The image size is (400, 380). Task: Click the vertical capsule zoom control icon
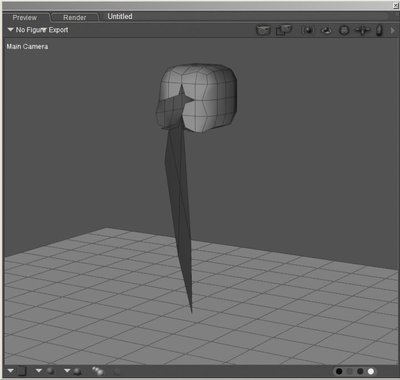379,30
